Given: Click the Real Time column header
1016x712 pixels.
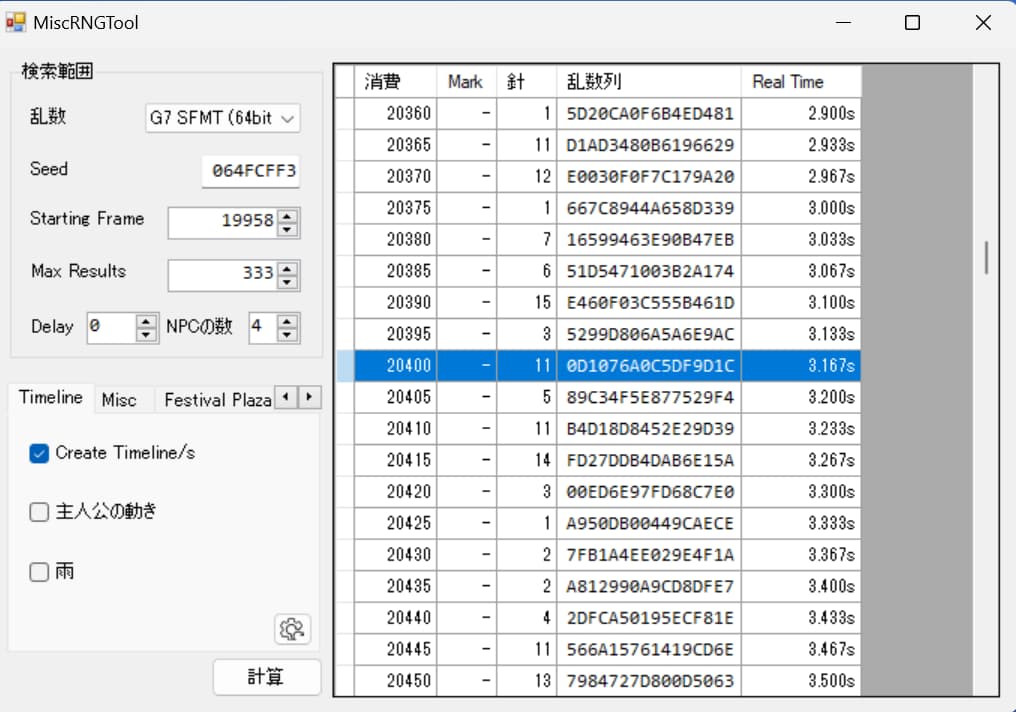Looking at the screenshot, I should click(x=801, y=82).
